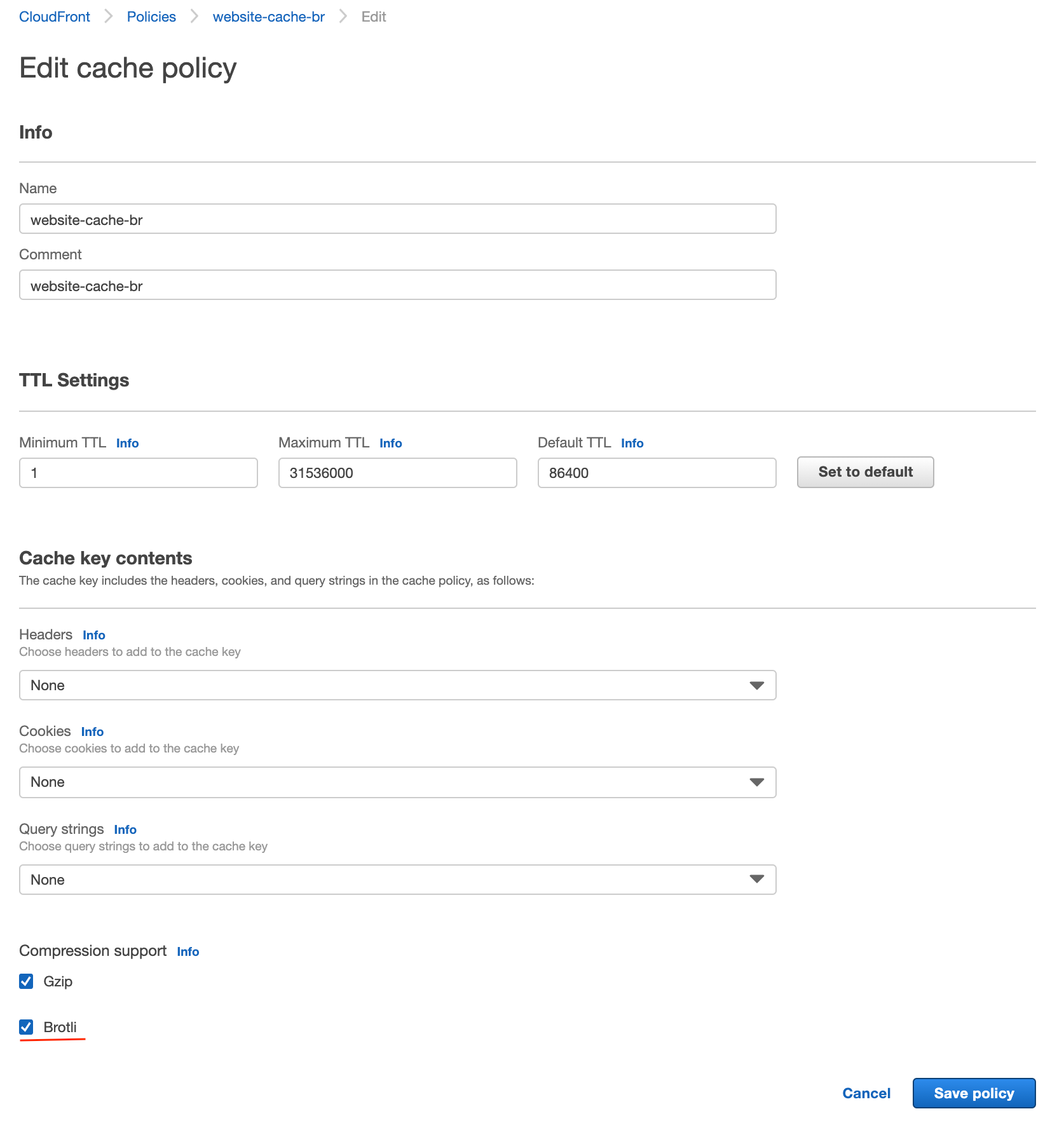Open the Cookies None dropdown
The width and height of the screenshot is (1064, 1130).
coord(397,782)
